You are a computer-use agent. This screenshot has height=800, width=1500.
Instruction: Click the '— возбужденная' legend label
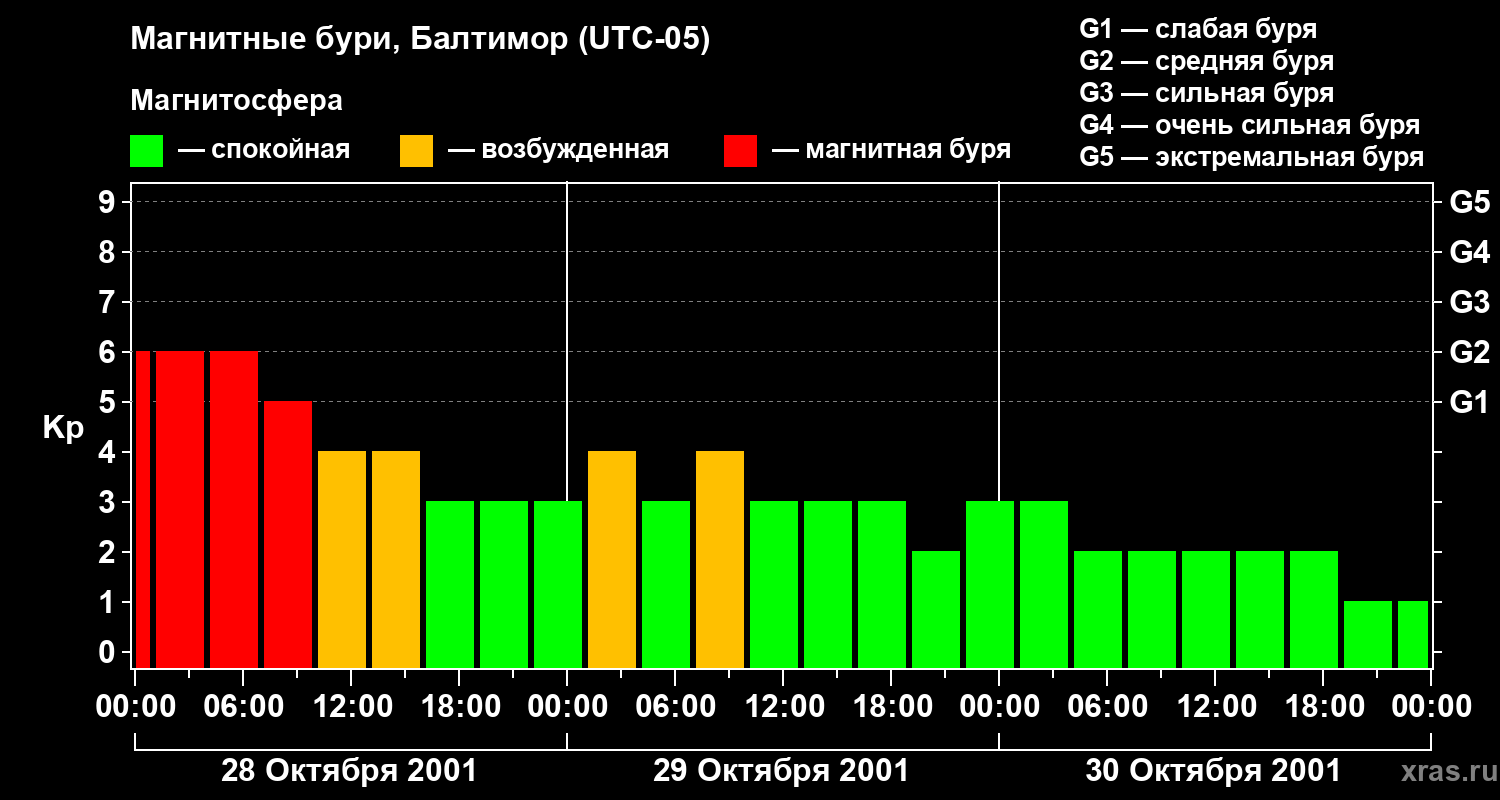point(558,150)
